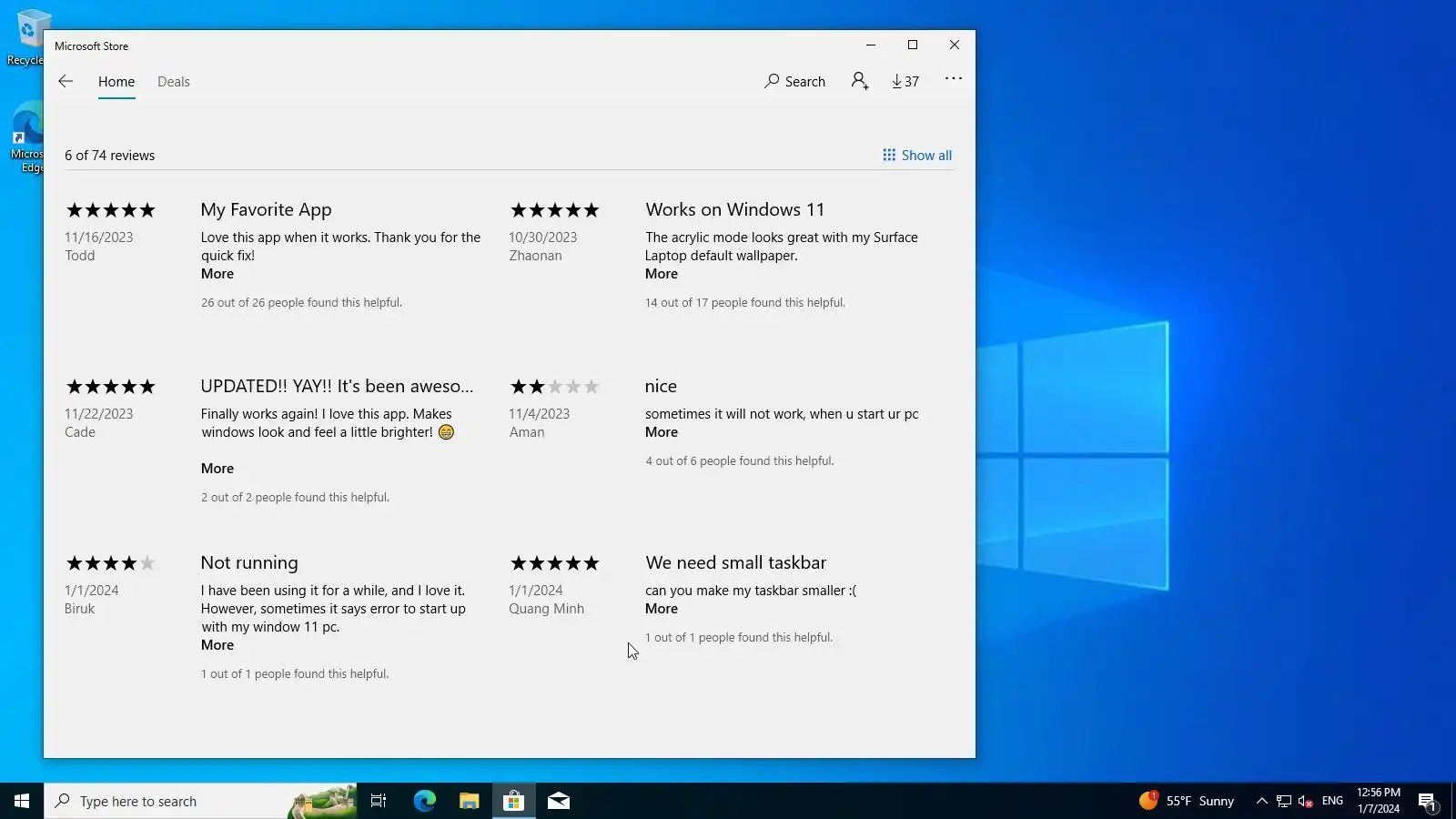Open the See more ellipsis menu
Image resolution: width=1456 pixels, height=819 pixels.
coord(953,79)
